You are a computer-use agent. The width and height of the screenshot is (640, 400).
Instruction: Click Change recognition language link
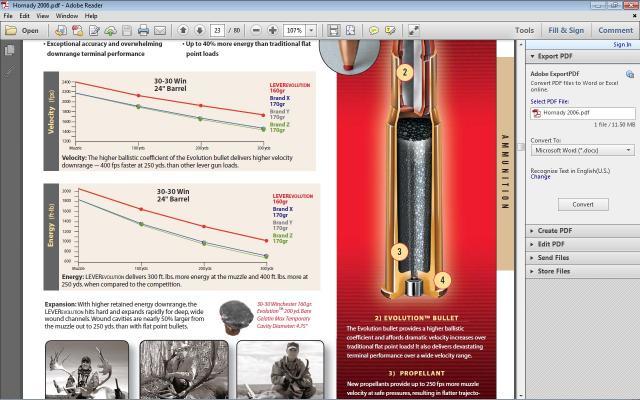coord(540,177)
